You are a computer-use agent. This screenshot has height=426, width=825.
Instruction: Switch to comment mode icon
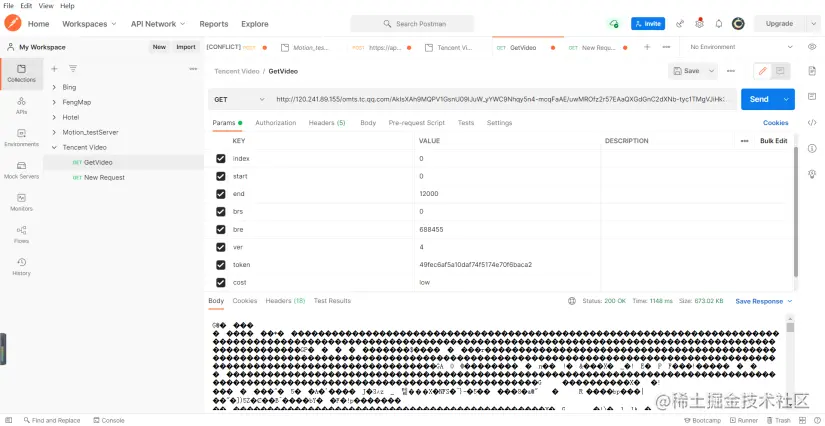[780, 71]
